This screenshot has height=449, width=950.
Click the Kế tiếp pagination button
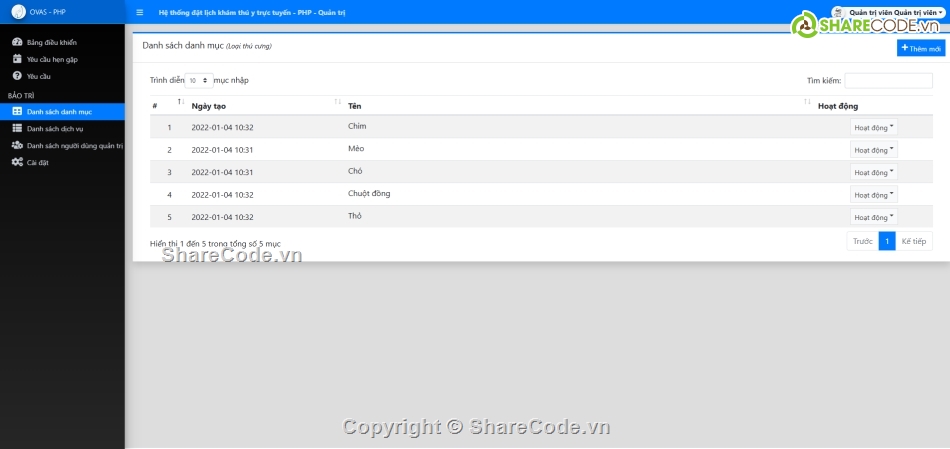tap(914, 241)
